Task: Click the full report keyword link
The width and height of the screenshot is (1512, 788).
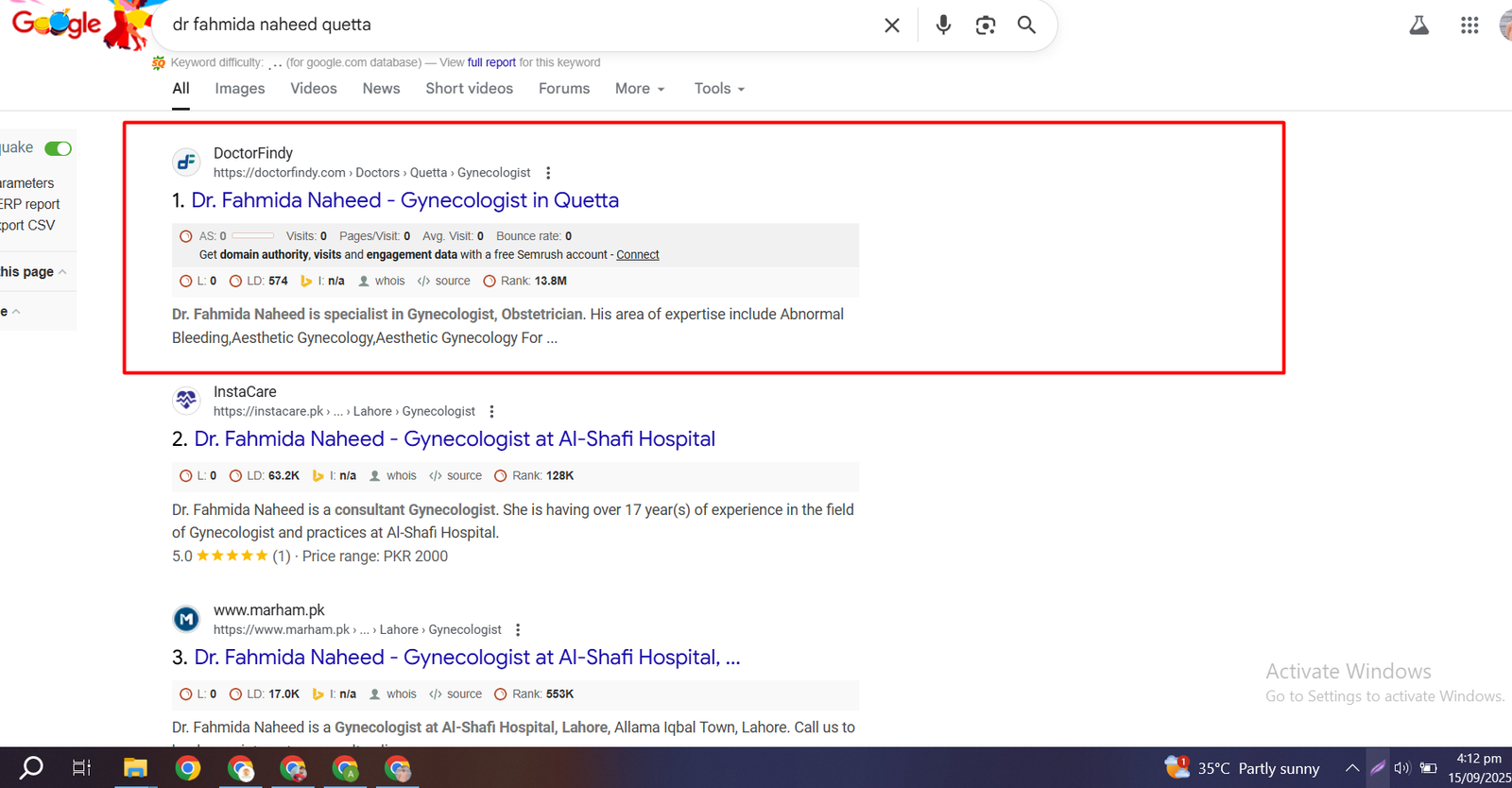Action: tap(491, 62)
